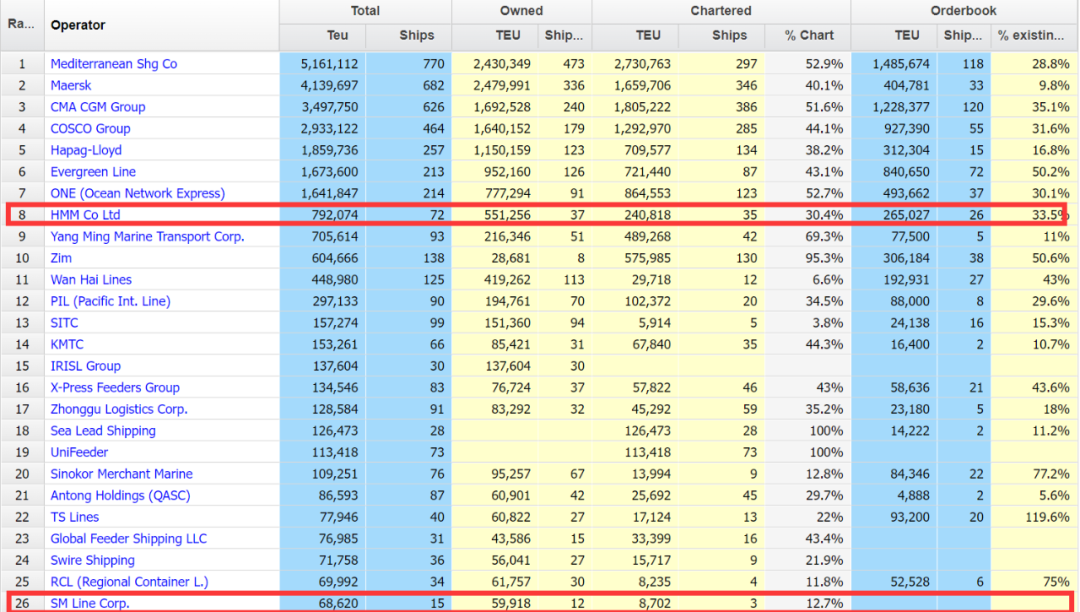The width and height of the screenshot is (1080, 612).
Task: Open the Mediterranean Shg Co operator link
Action: point(114,64)
